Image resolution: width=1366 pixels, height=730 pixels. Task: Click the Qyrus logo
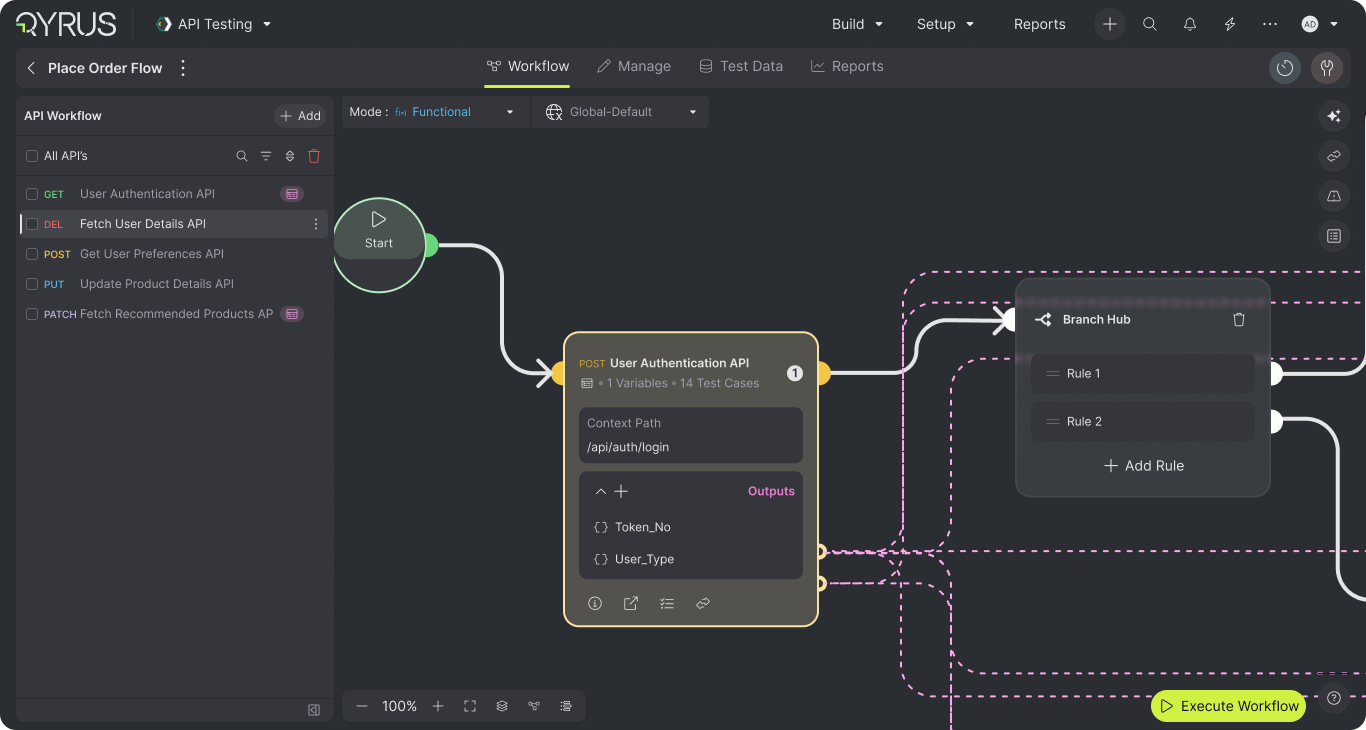(x=66, y=24)
